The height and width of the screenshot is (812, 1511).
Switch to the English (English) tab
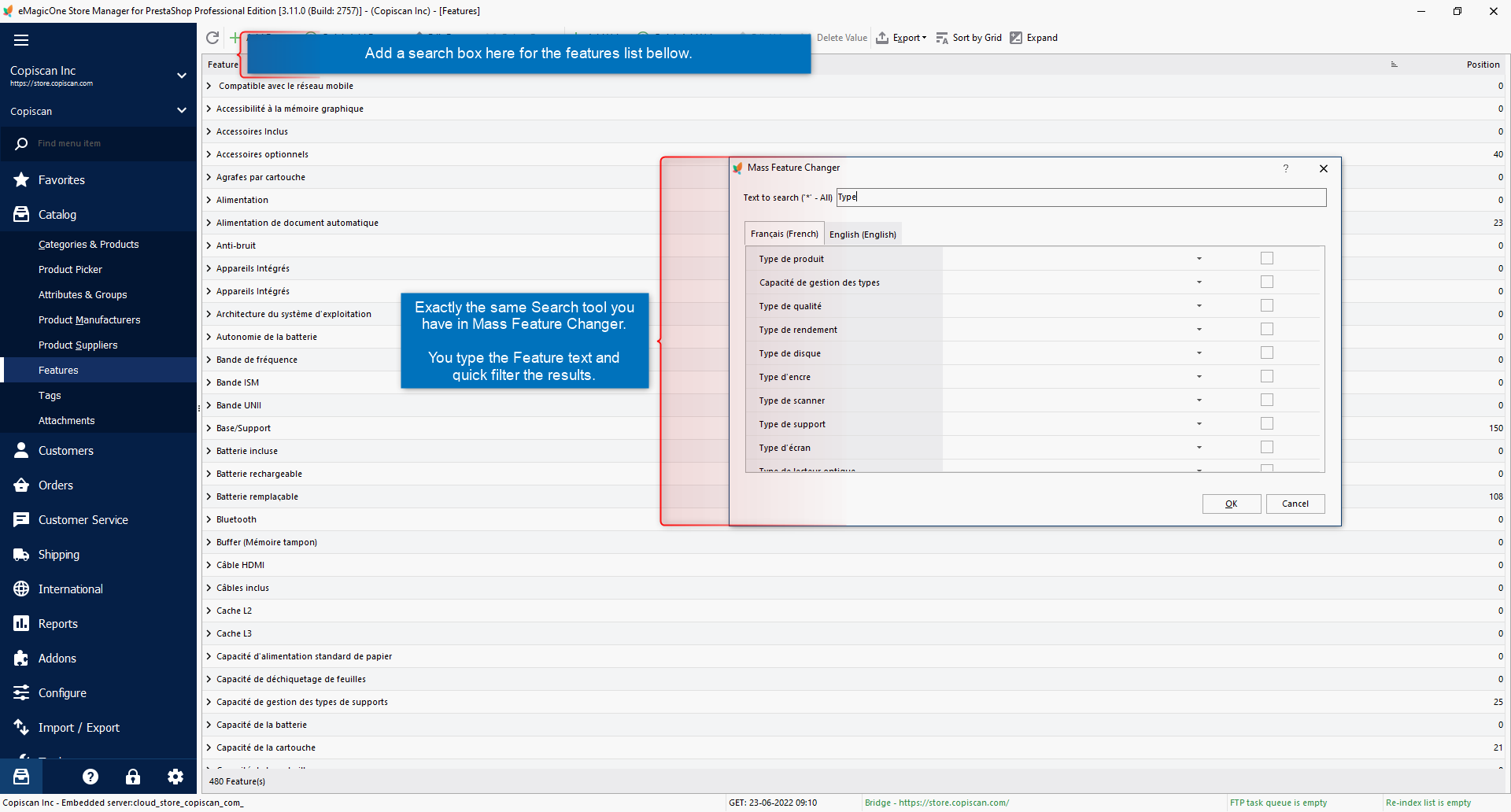863,234
